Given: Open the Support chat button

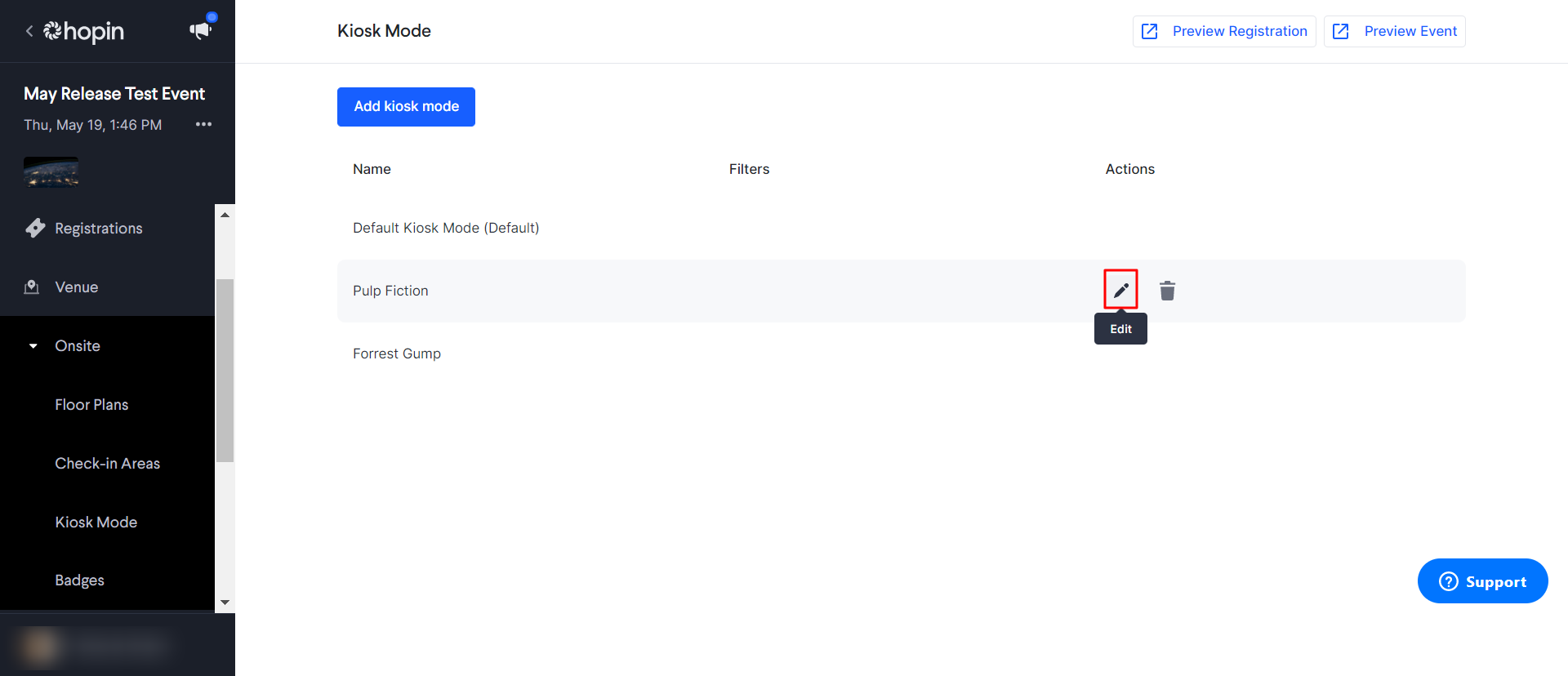Looking at the screenshot, I should 1482,581.
